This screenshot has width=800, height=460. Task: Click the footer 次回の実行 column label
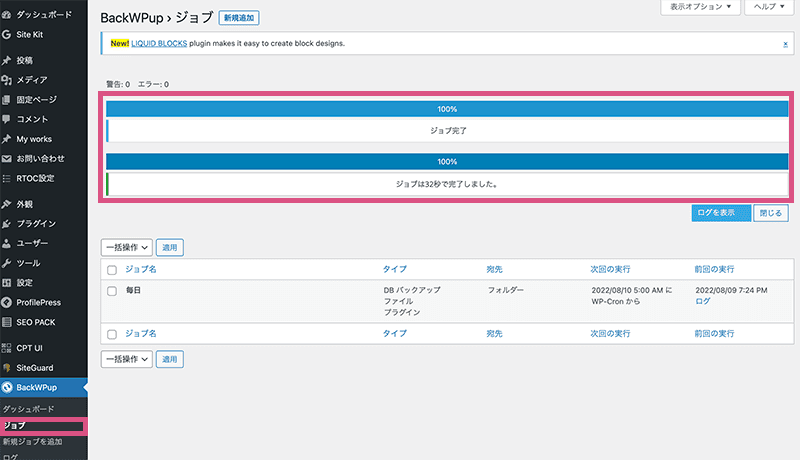pos(610,334)
